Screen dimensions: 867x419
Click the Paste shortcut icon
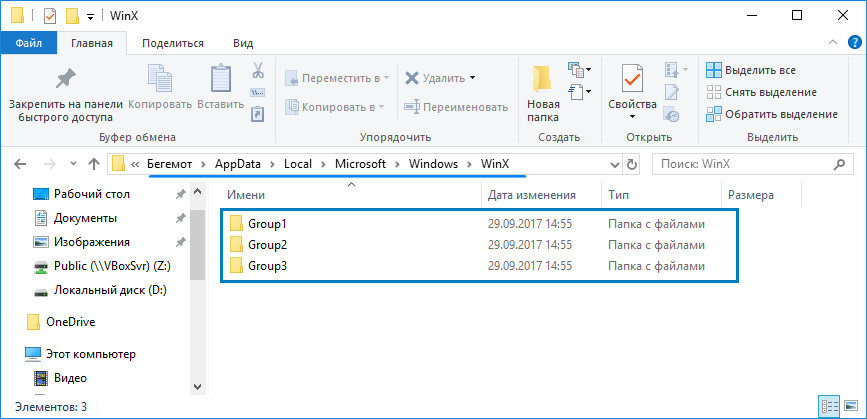258,114
